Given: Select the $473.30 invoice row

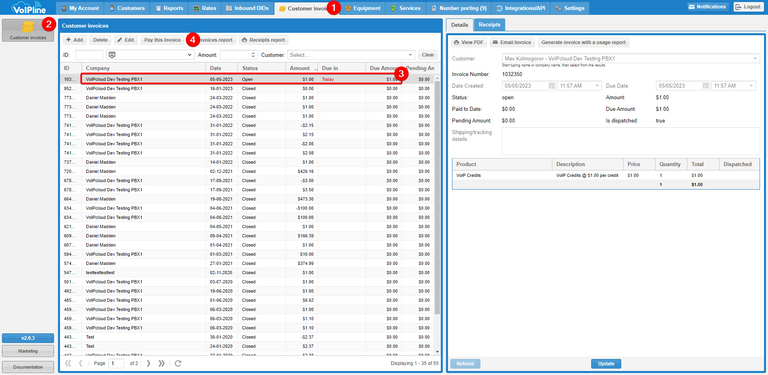Looking at the screenshot, I should [x=247, y=199].
